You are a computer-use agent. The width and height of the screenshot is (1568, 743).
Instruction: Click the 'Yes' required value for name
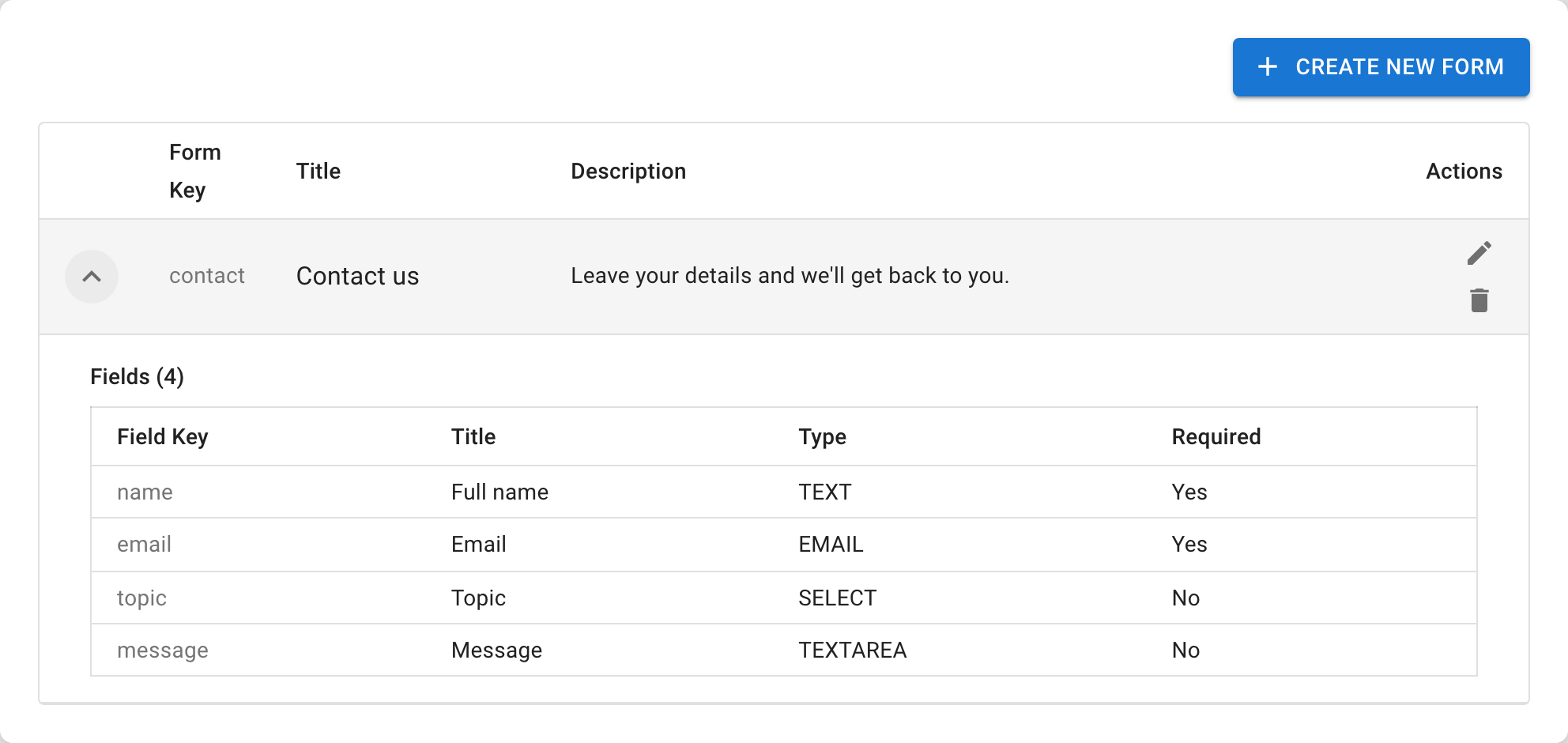(1189, 492)
